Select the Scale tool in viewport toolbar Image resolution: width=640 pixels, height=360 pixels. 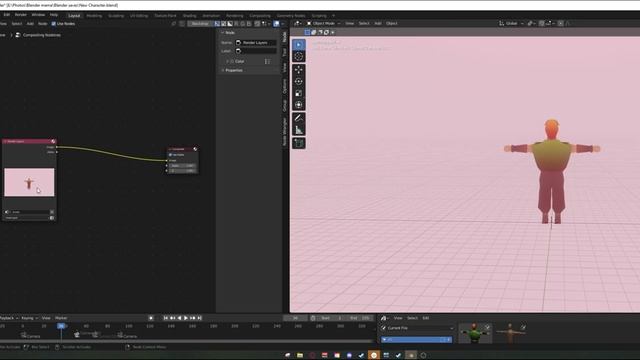tap(299, 93)
